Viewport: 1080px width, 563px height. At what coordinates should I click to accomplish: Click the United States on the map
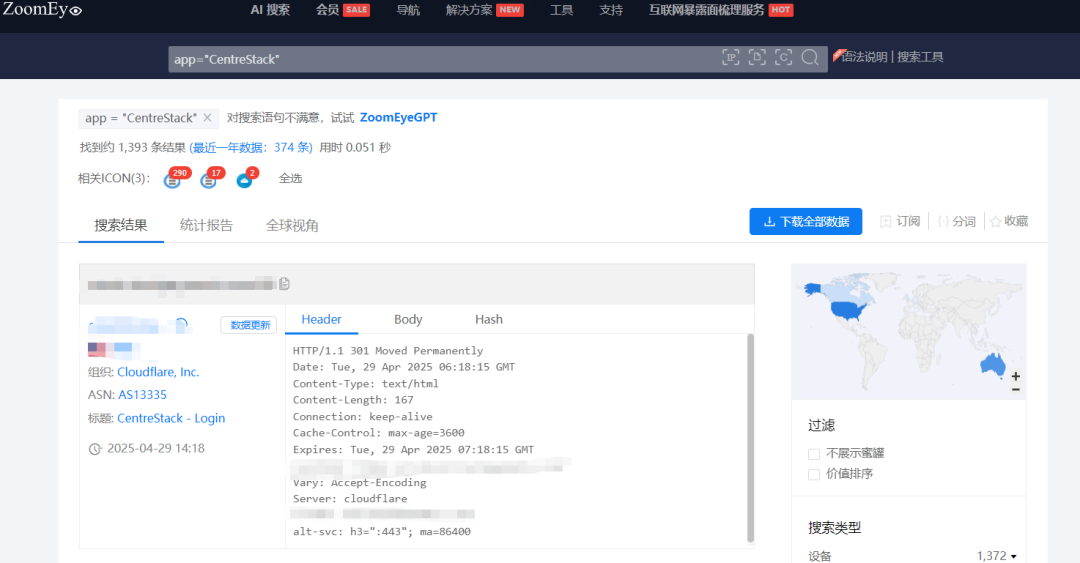pyautogui.click(x=847, y=310)
